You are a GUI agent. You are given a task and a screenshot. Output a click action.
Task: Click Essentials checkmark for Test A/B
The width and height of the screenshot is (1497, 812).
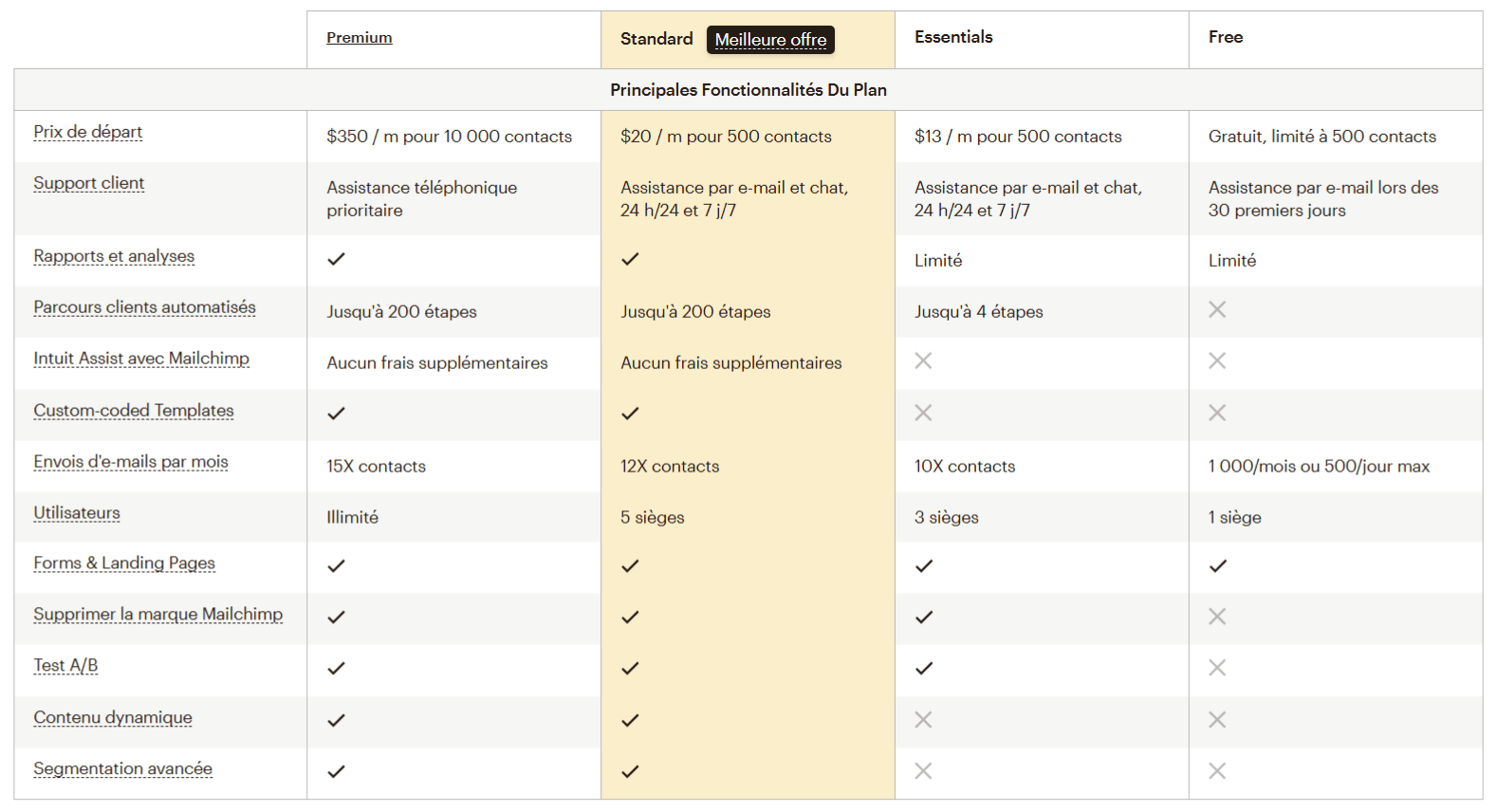tap(924, 669)
